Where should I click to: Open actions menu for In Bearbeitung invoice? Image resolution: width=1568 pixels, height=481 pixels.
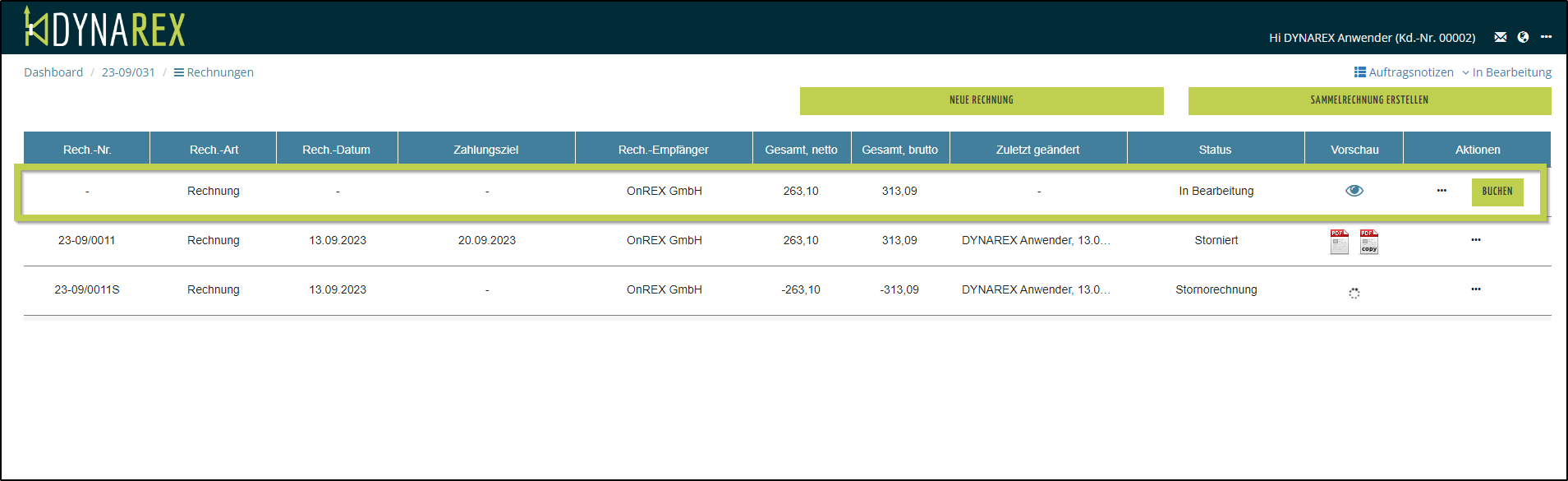(1442, 191)
